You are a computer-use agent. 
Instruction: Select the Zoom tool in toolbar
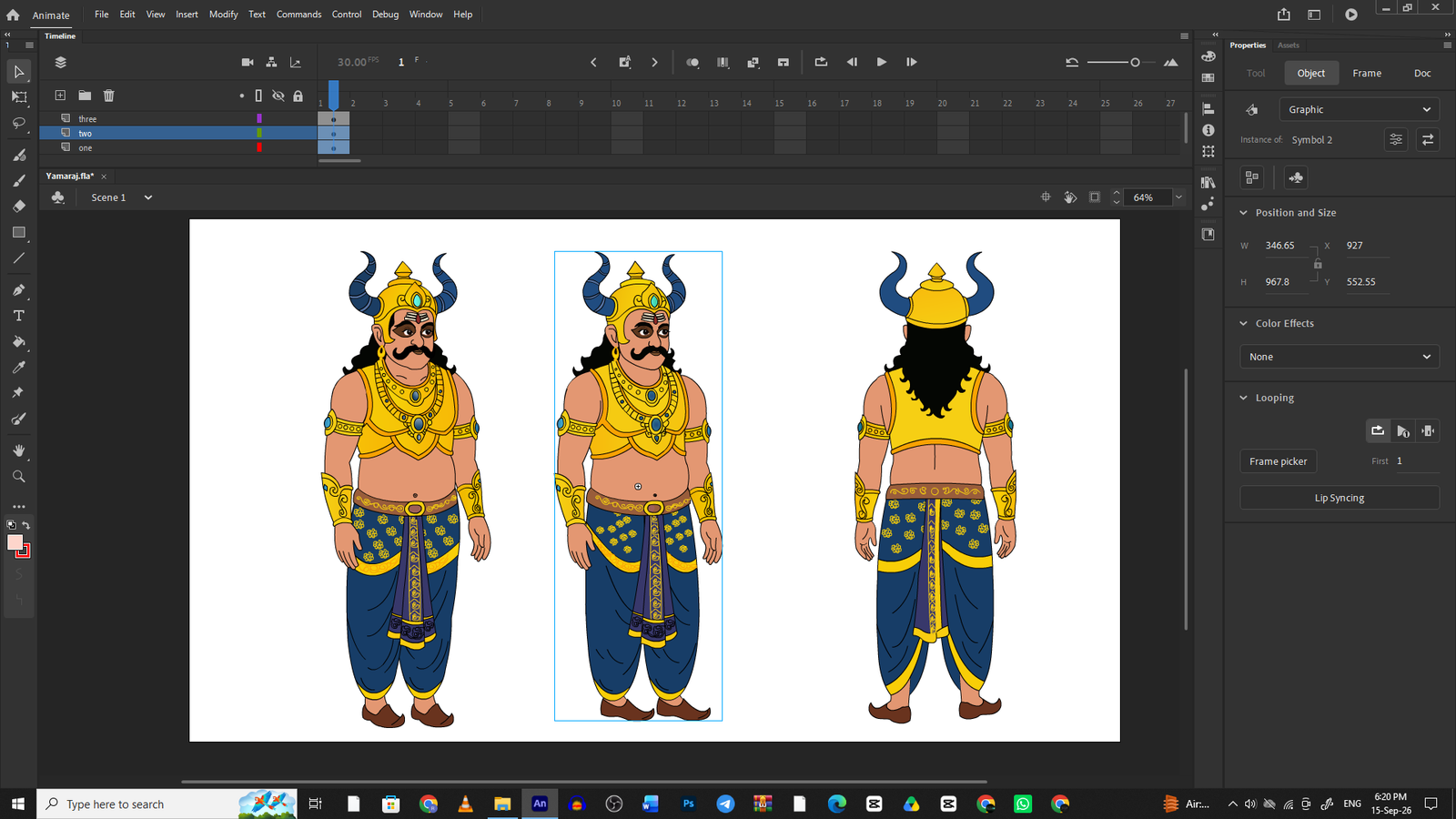[18, 476]
